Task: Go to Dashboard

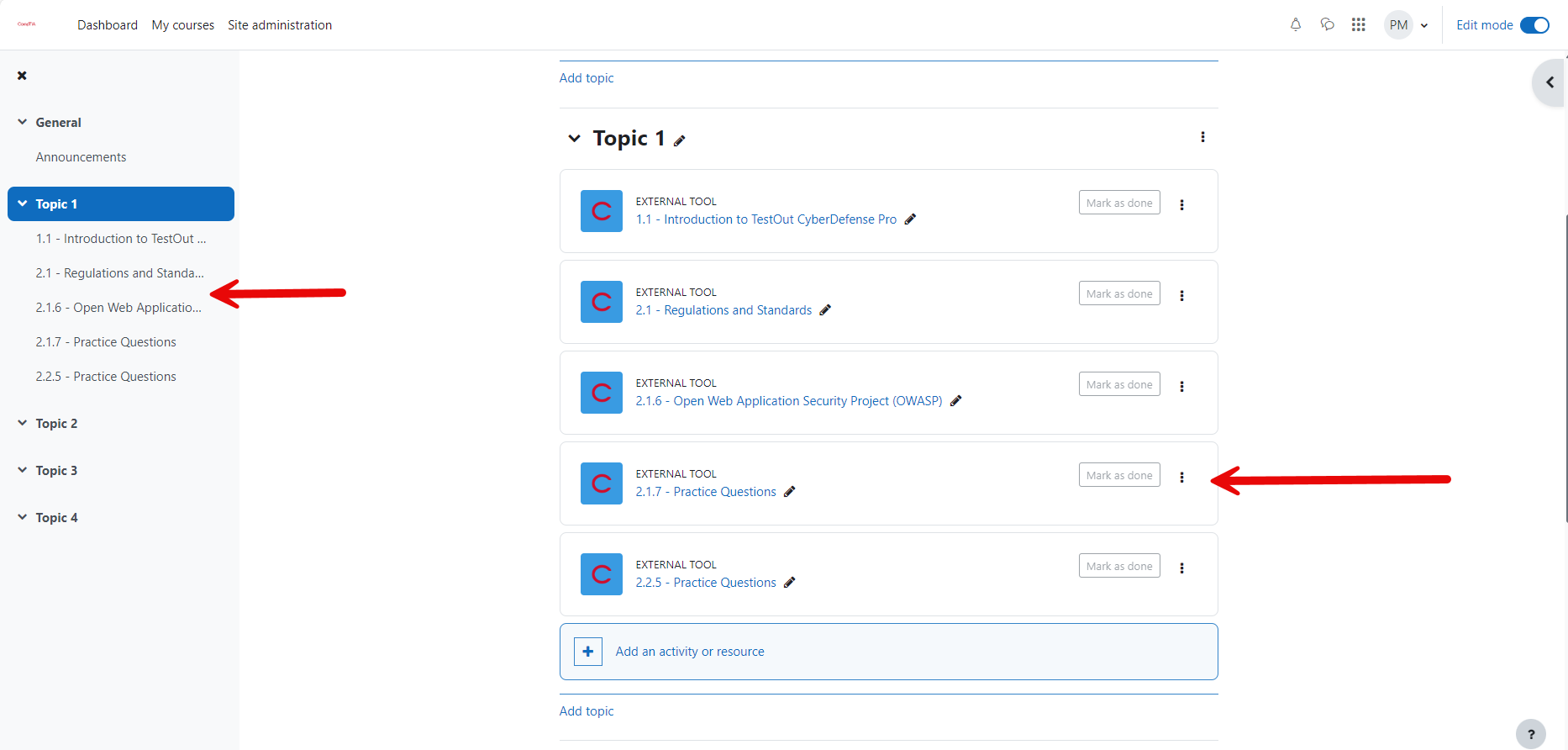Action: click(108, 25)
